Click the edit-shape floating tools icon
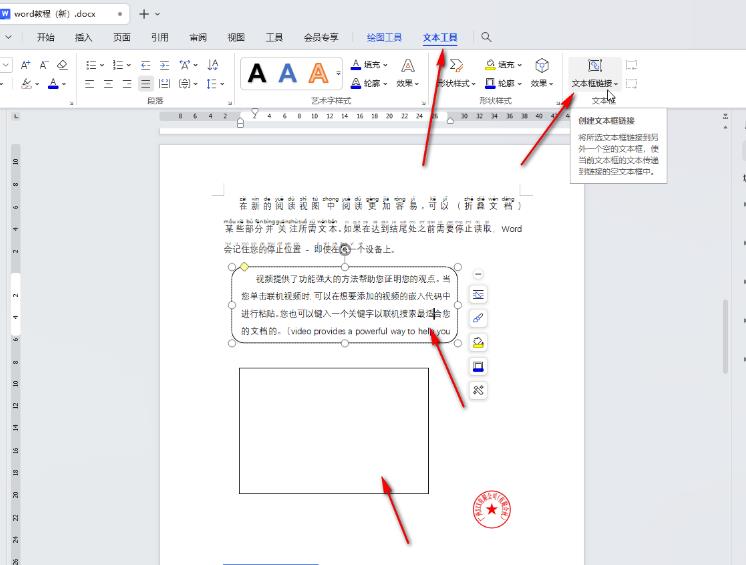746x565 pixels. [x=478, y=390]
